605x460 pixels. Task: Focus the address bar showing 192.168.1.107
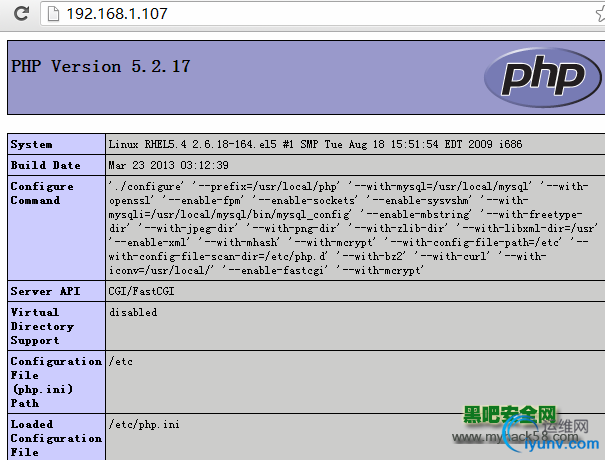tap(322, 14)
